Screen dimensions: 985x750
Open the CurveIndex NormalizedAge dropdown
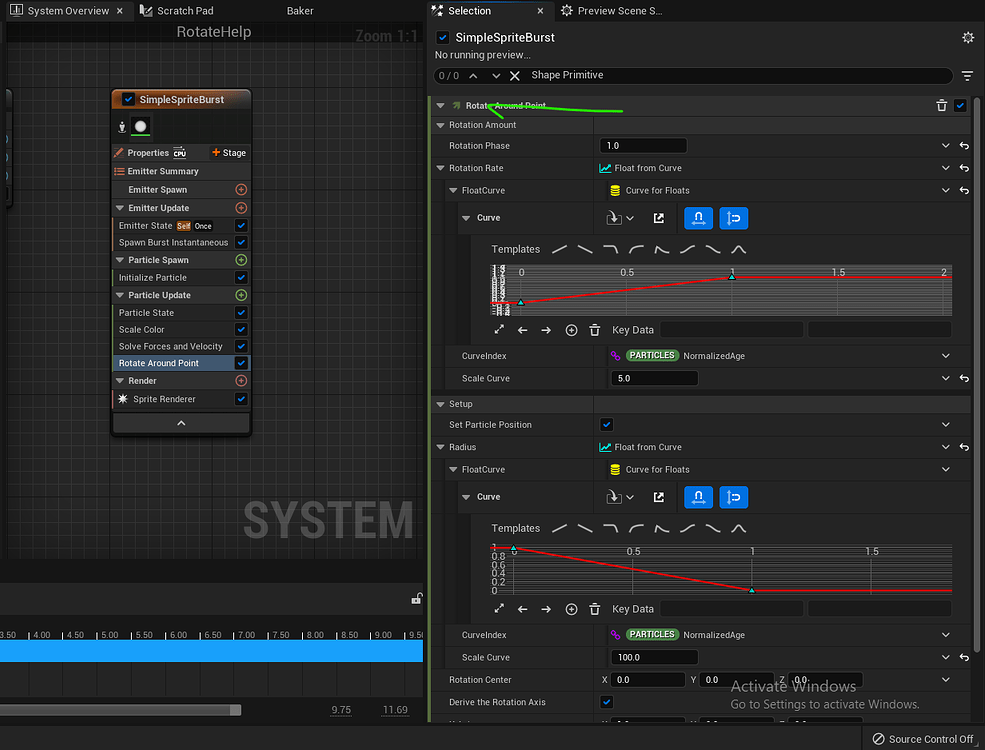tap(945, 355)
